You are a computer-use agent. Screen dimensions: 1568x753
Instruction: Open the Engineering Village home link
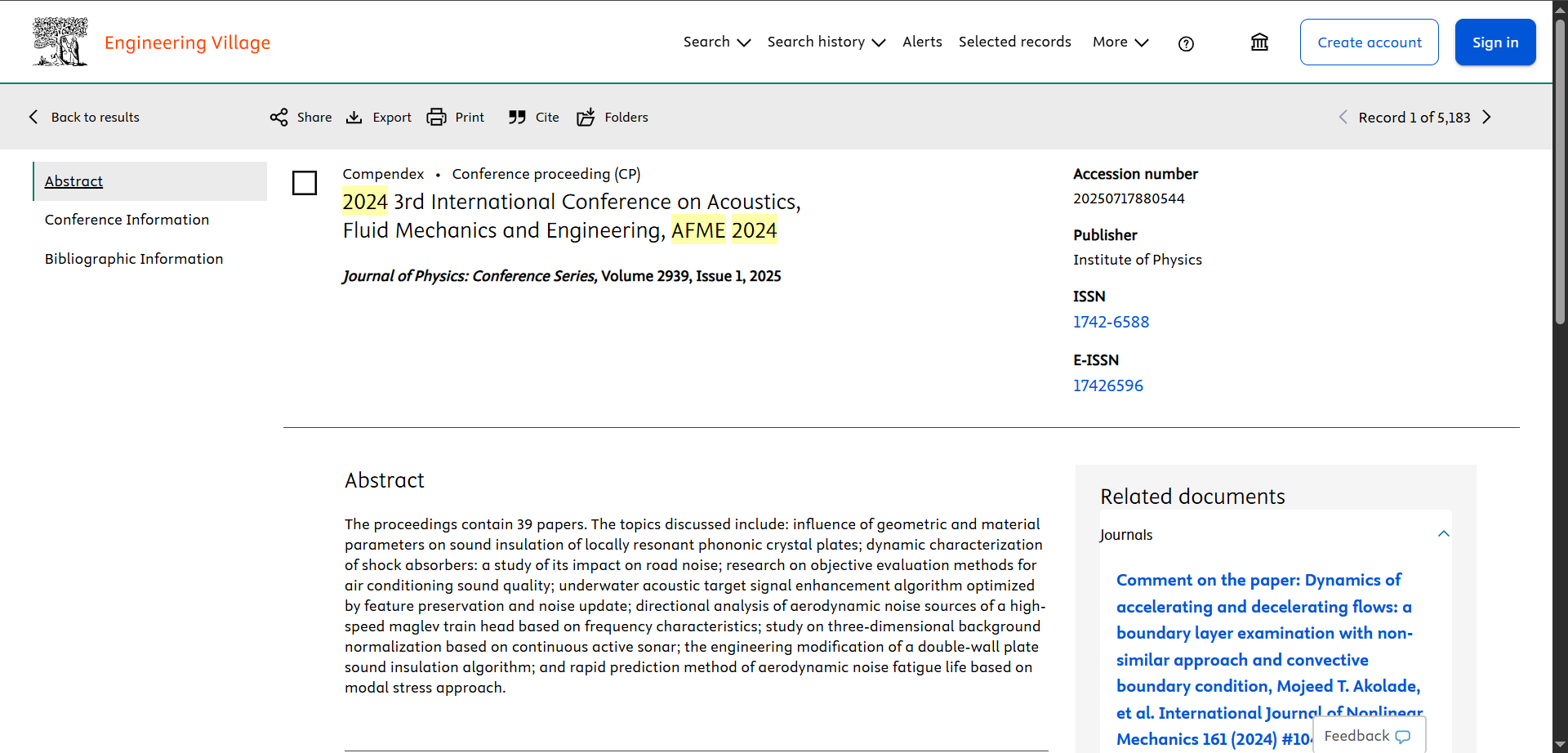187,42
